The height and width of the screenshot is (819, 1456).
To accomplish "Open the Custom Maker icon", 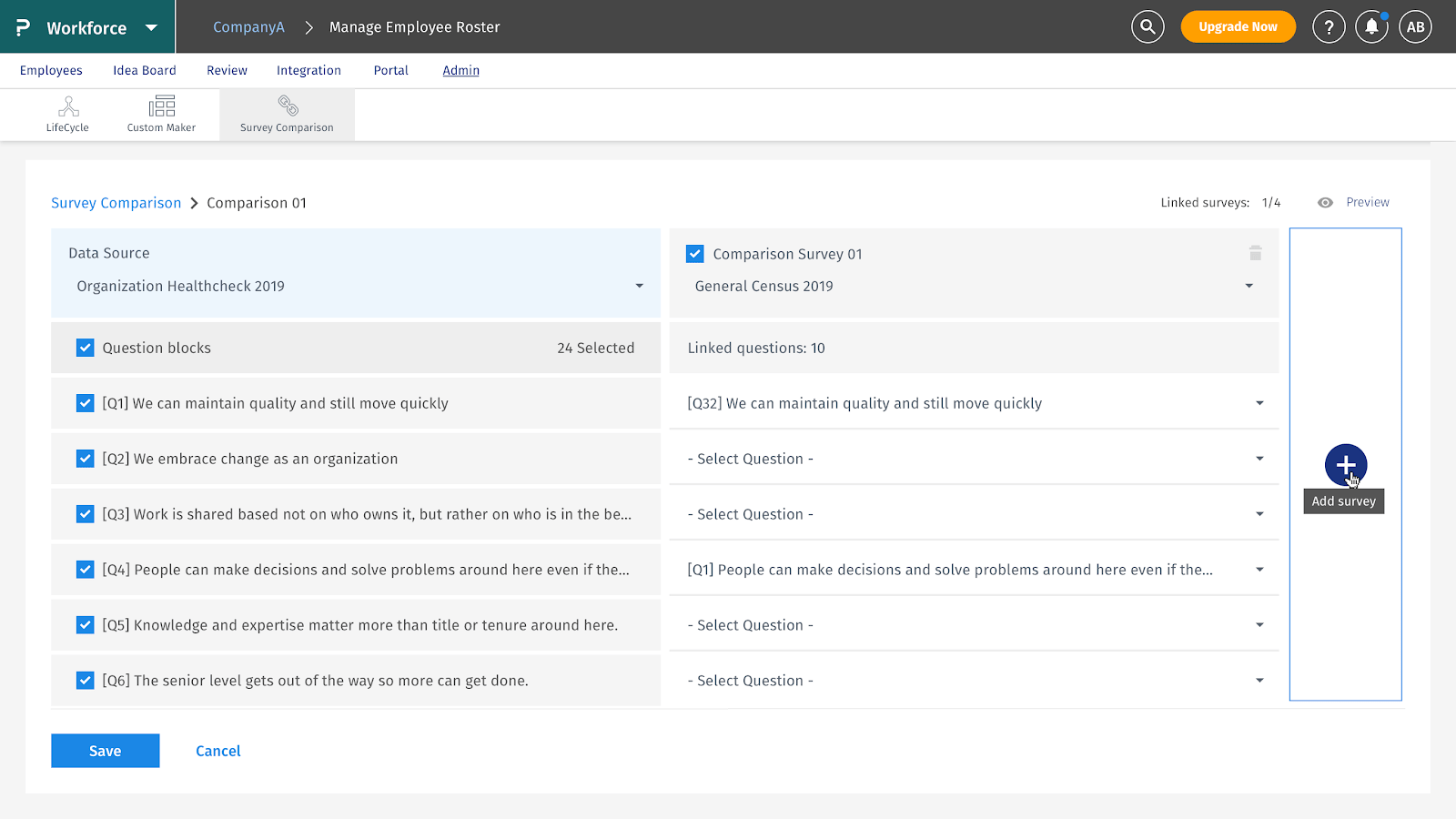I will pyautogui.click(x=161, y=115).
